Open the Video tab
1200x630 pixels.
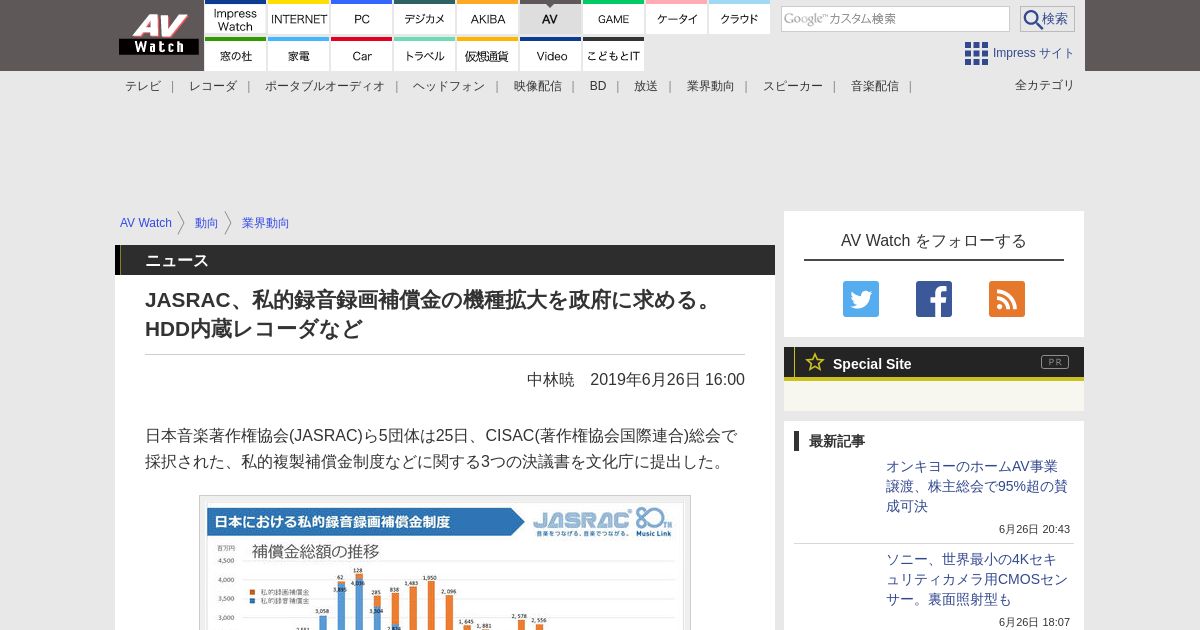click(551, 55)
